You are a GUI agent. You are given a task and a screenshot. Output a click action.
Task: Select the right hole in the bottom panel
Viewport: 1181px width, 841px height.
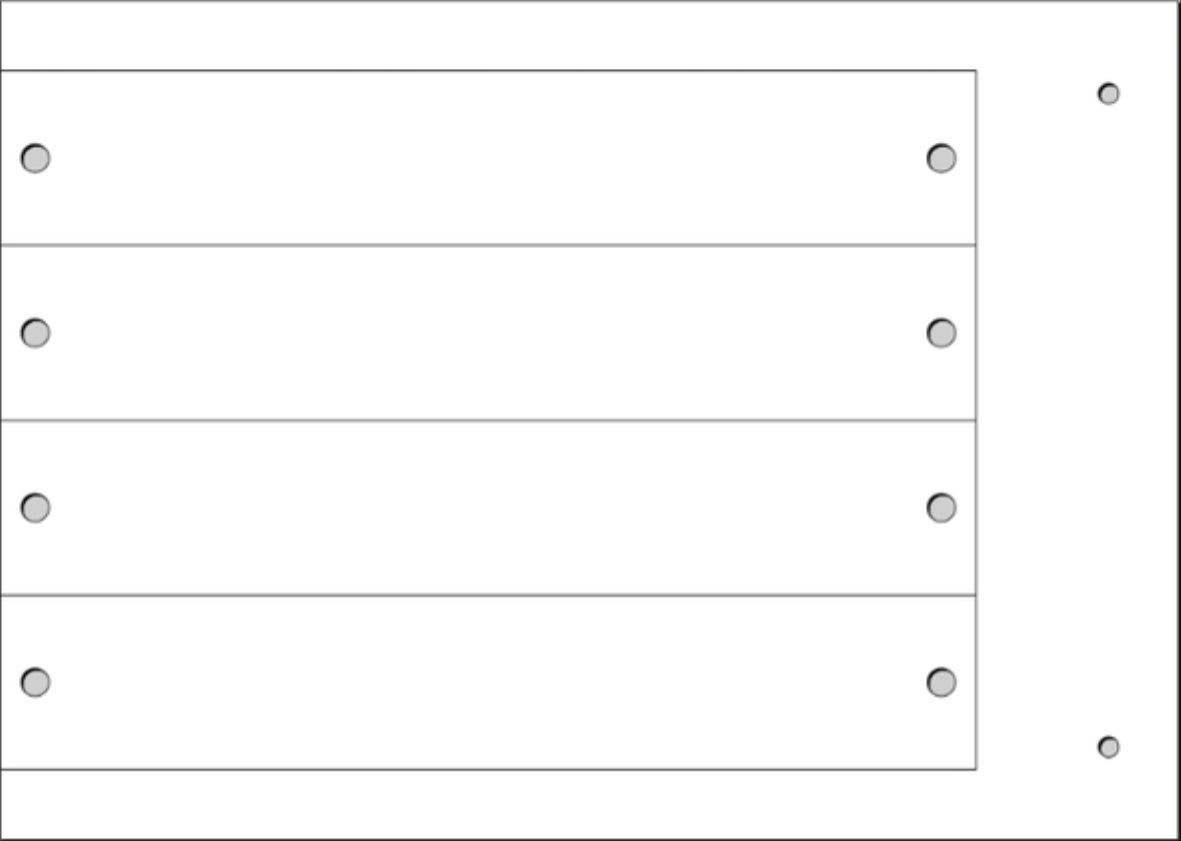(941, 683)
